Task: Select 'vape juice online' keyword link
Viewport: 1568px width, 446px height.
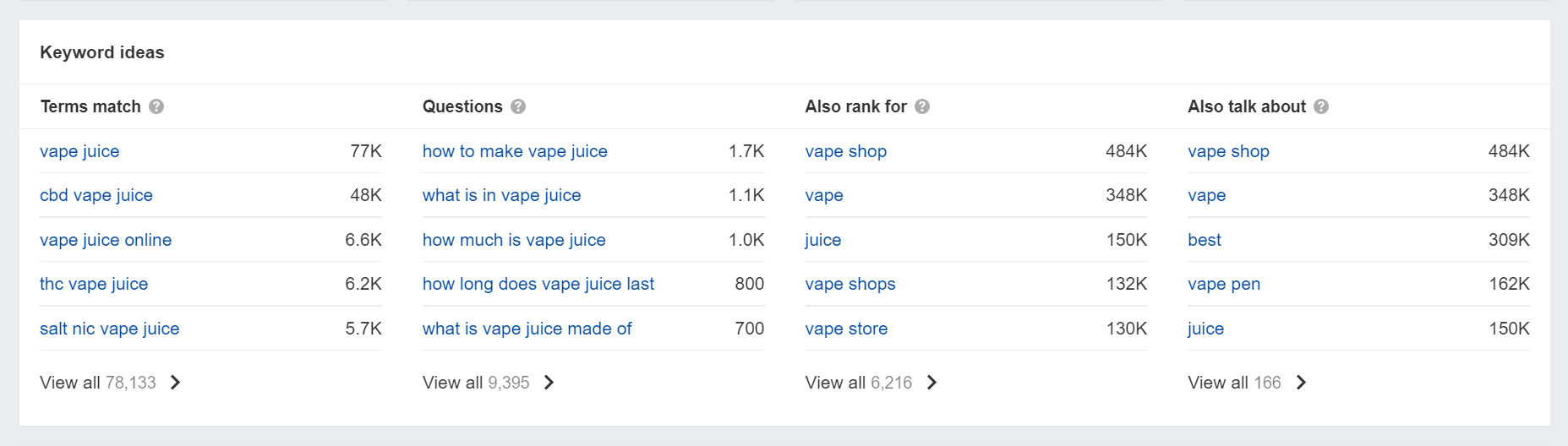Action: tap(106, 240)
